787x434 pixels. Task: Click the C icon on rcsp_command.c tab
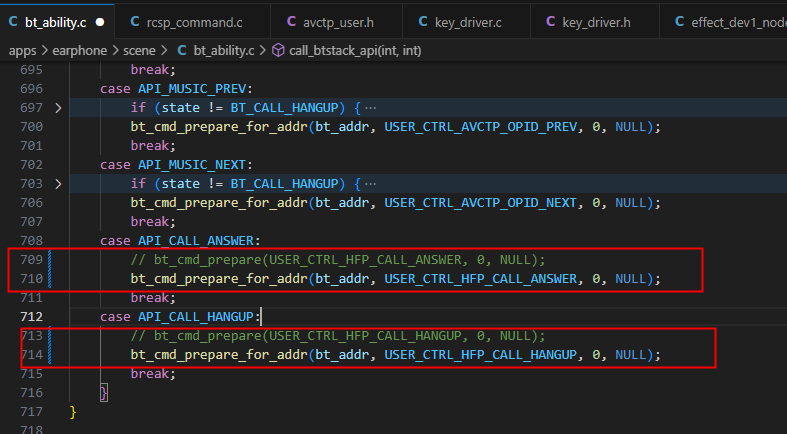tap(135, 22)
